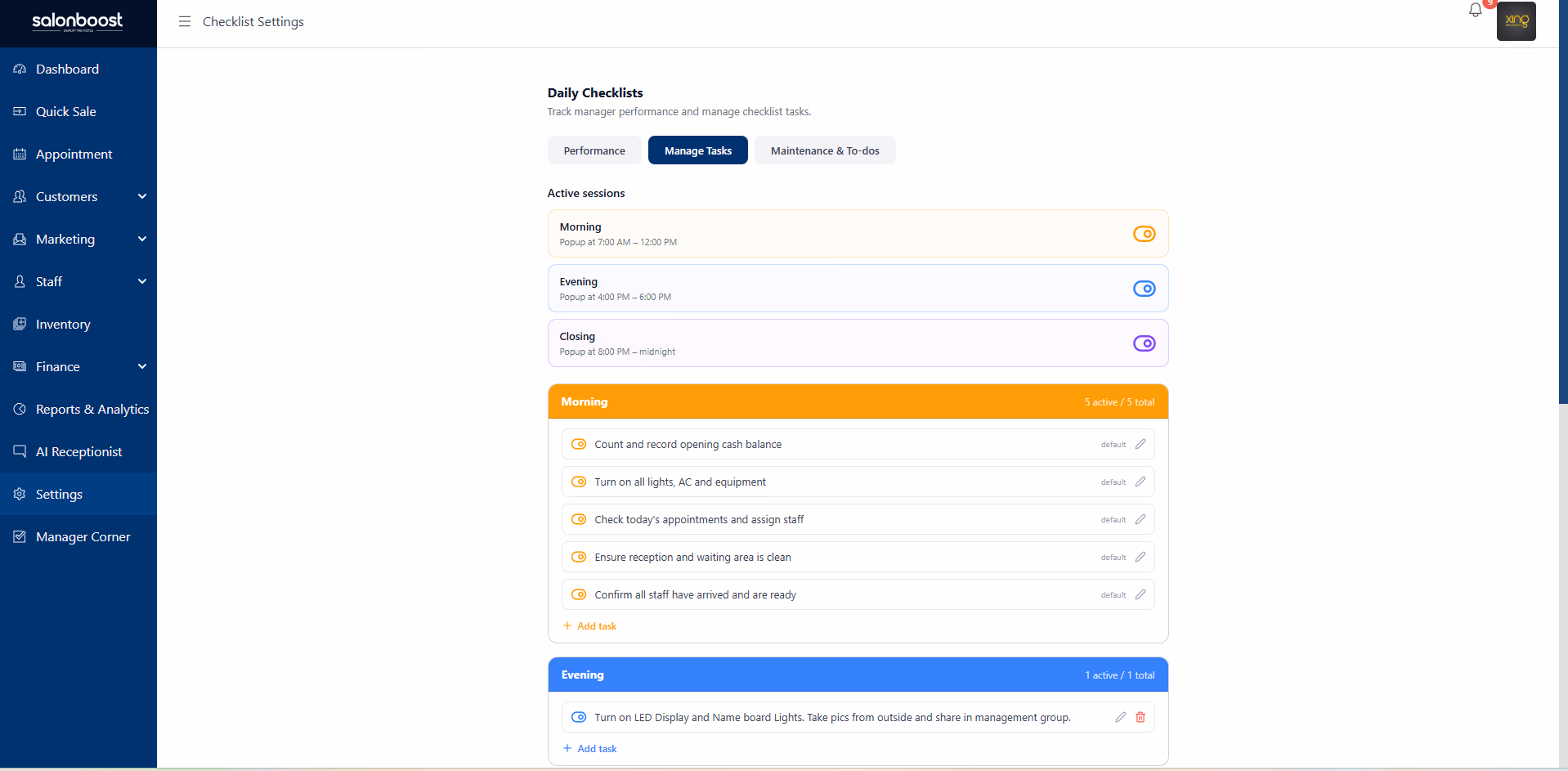Add task to Morning checklist
The width and height of the screenshot is (1568, 771).
click(x=589, y=626)
